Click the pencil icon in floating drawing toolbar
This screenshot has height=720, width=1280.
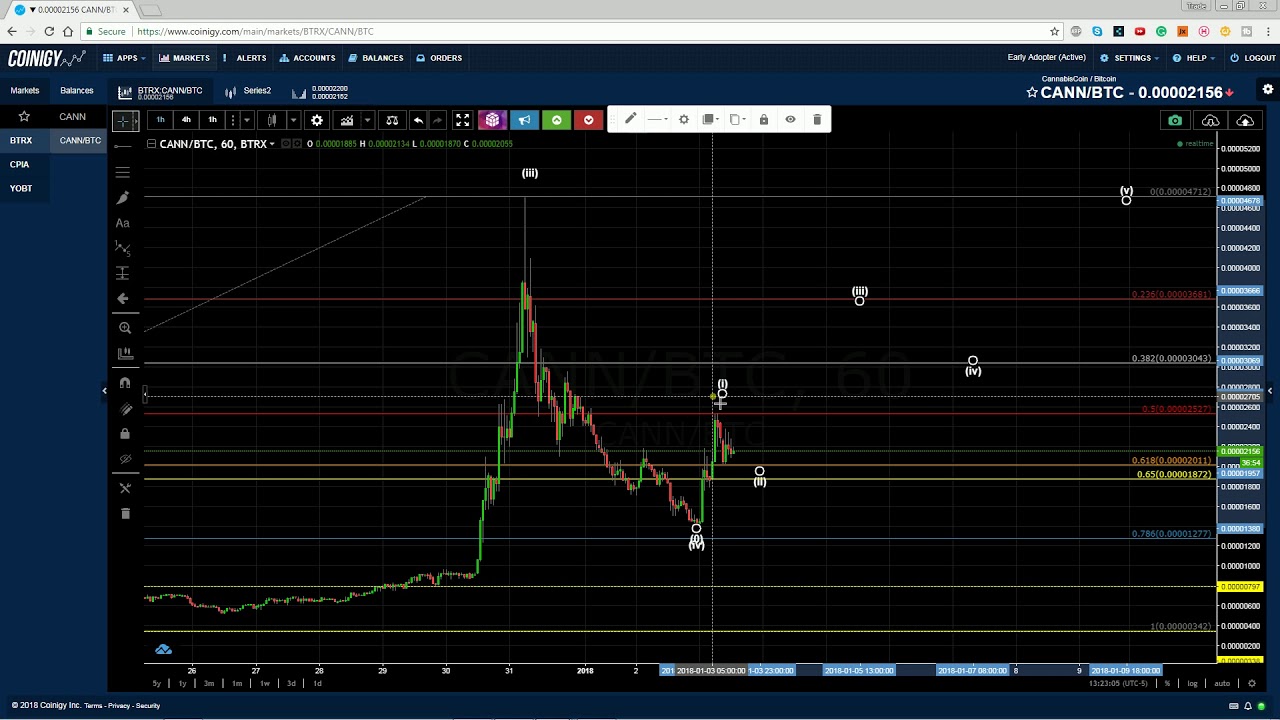coord(630,120)
